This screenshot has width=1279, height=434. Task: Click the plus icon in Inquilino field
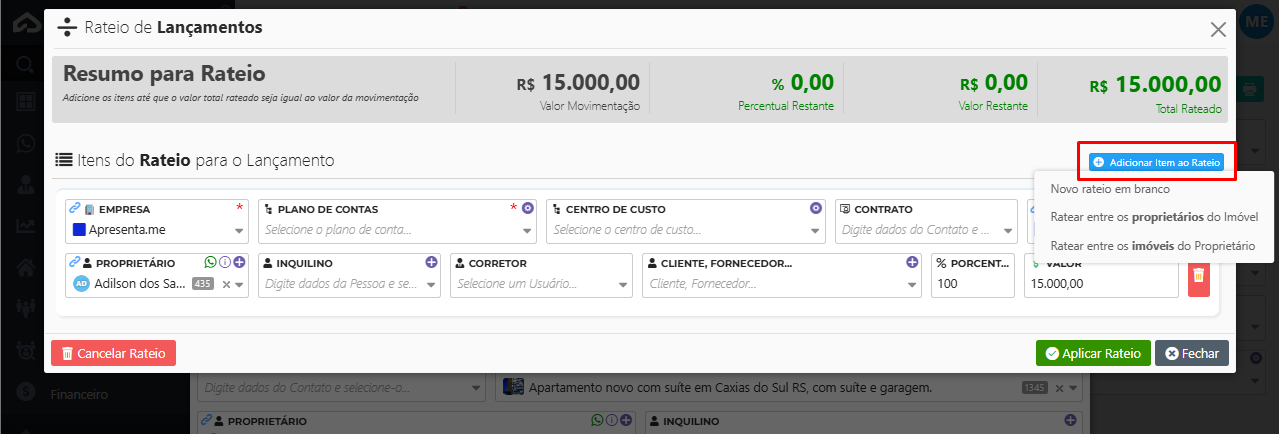click(432, 262)
